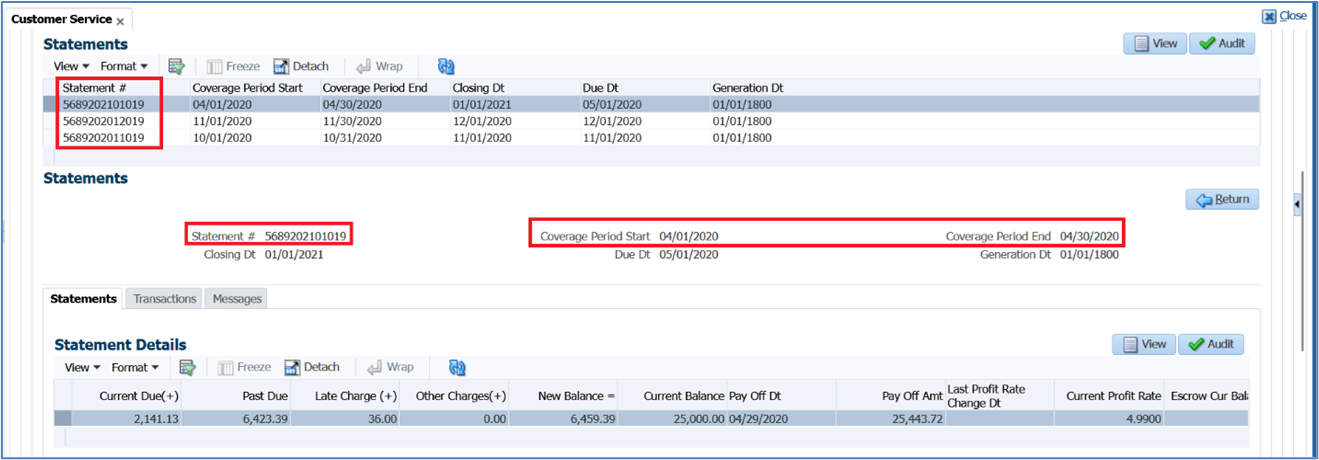Click coverage start 10/01/2020 cell

[222, 137]
